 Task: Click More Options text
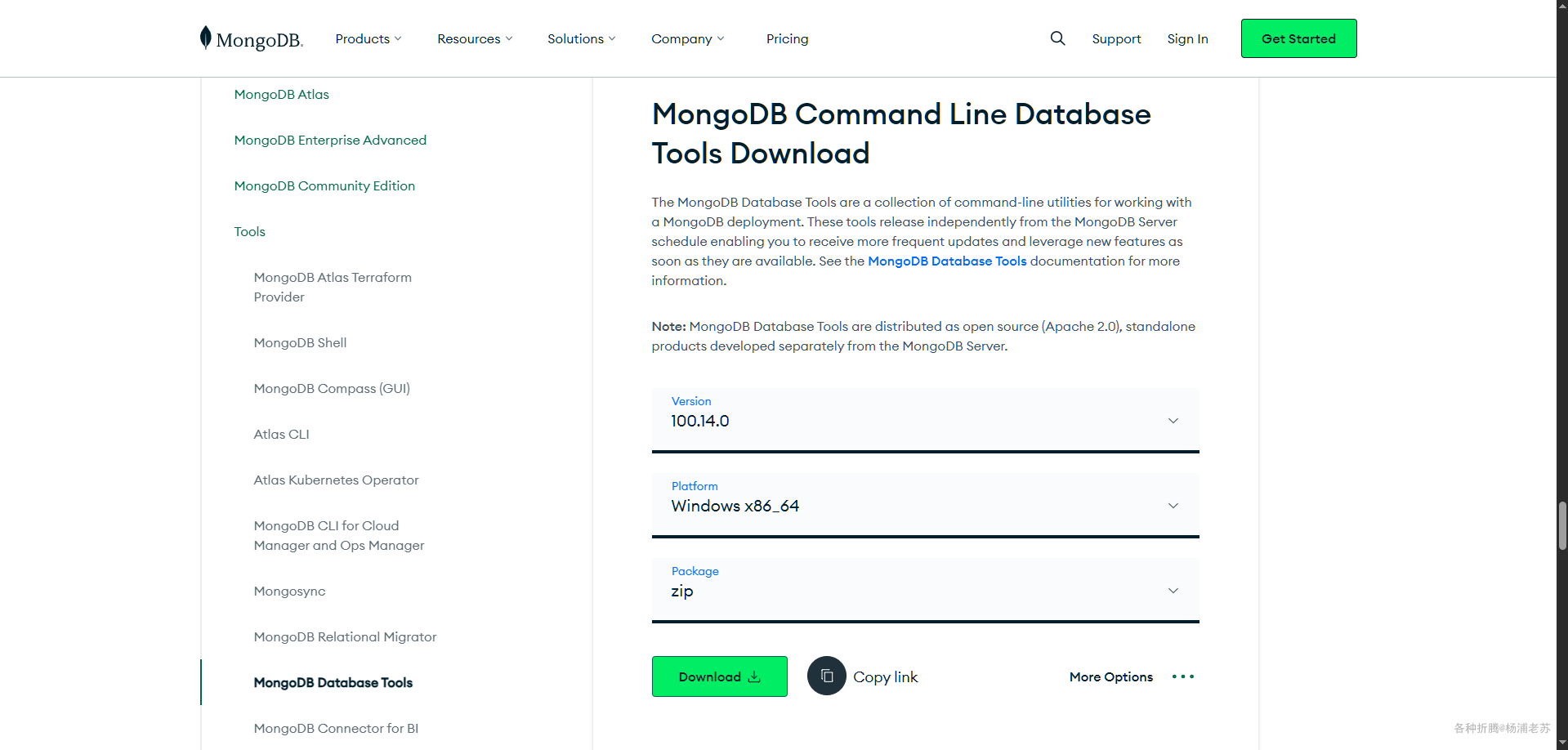click(1110, 677)
